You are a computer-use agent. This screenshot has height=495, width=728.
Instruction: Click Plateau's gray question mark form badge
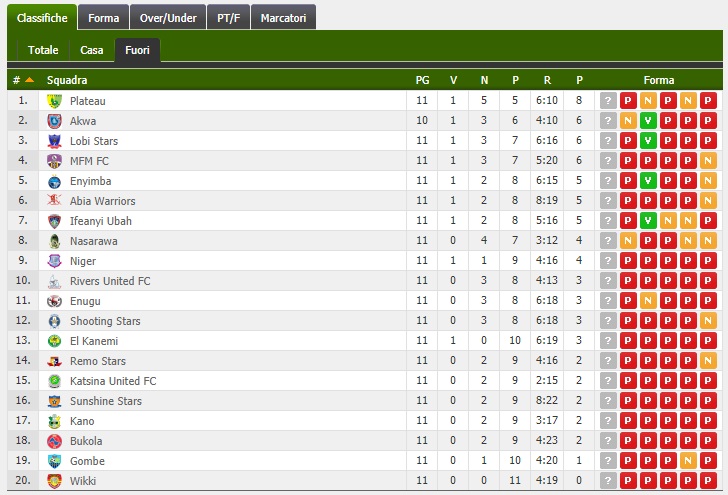(608, 101)
